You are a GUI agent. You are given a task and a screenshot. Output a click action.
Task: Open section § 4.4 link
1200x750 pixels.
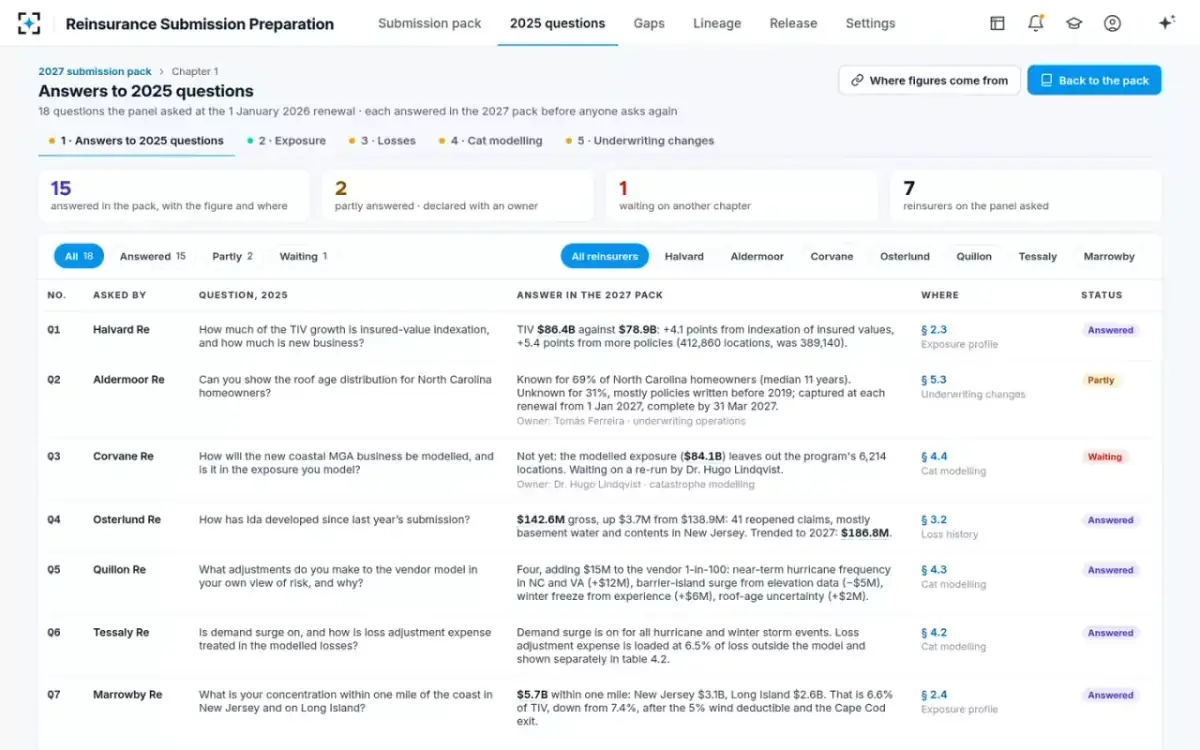(x=934, y=456)
